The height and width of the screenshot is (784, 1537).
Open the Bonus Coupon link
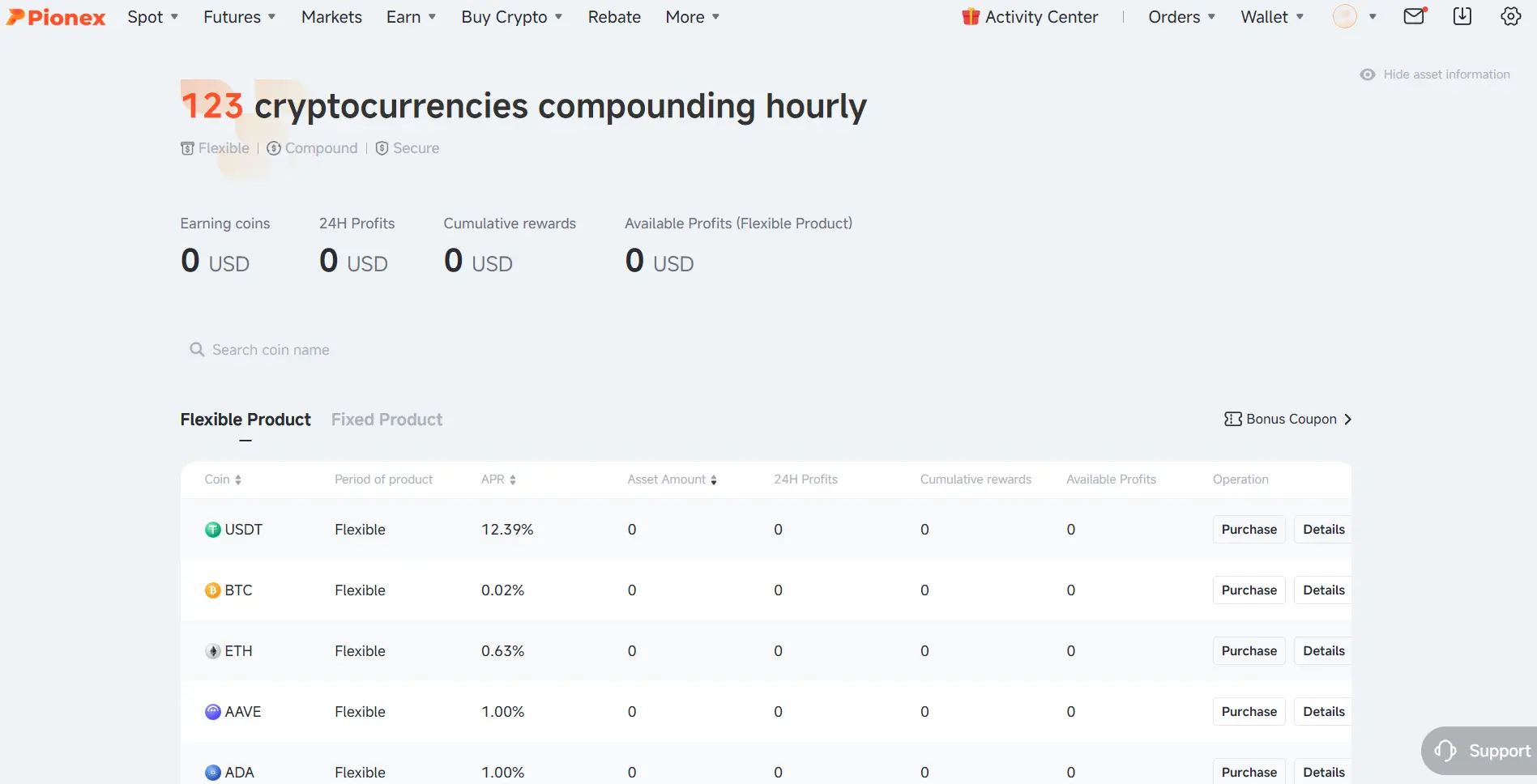coord(1288,419)
